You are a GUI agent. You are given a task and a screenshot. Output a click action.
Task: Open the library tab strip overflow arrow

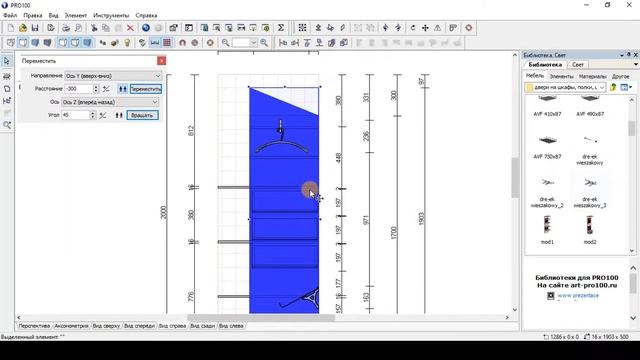(636, 64)
